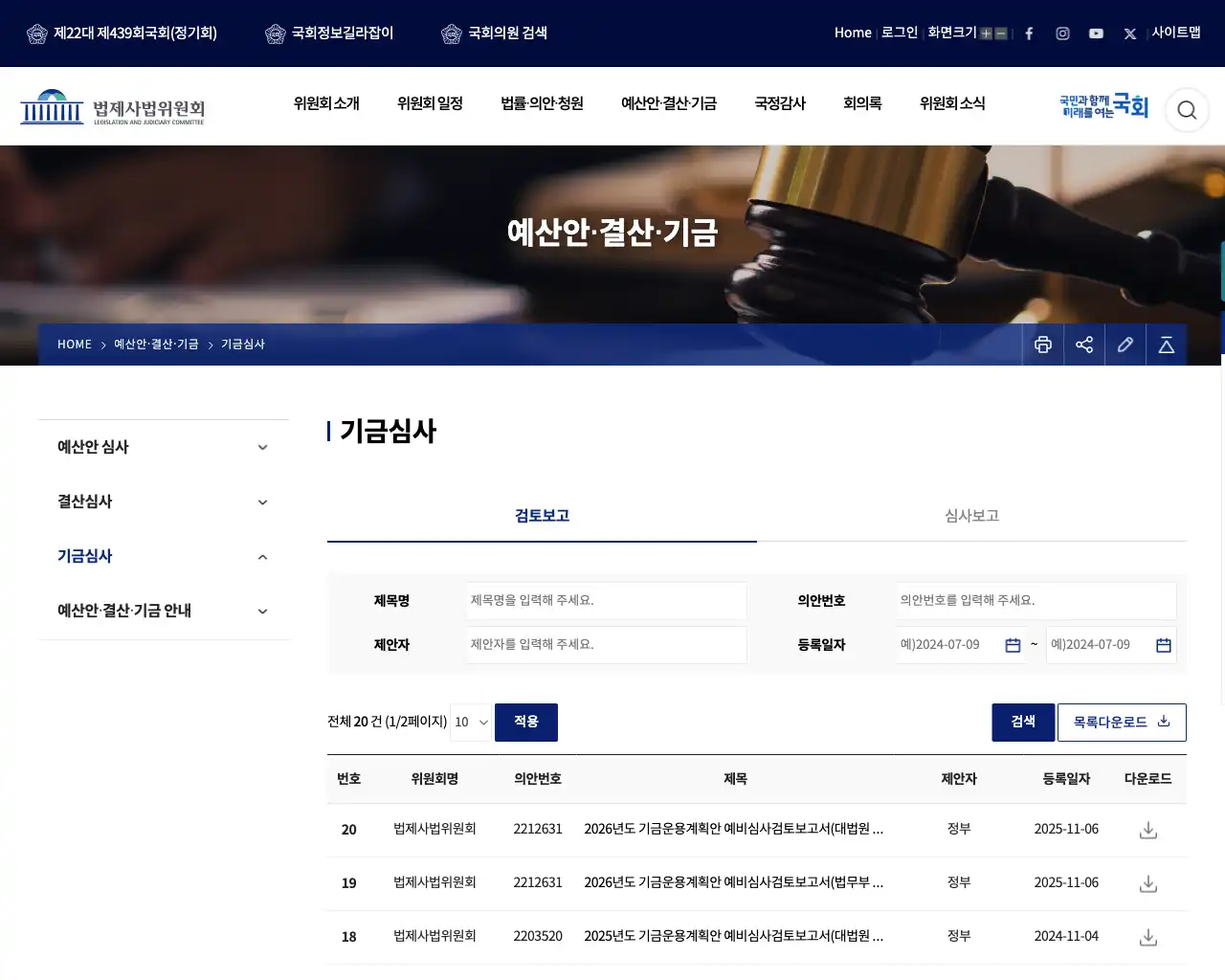Click the screen size plus icon
1225x980 pixels.
[x=986, y=33]
